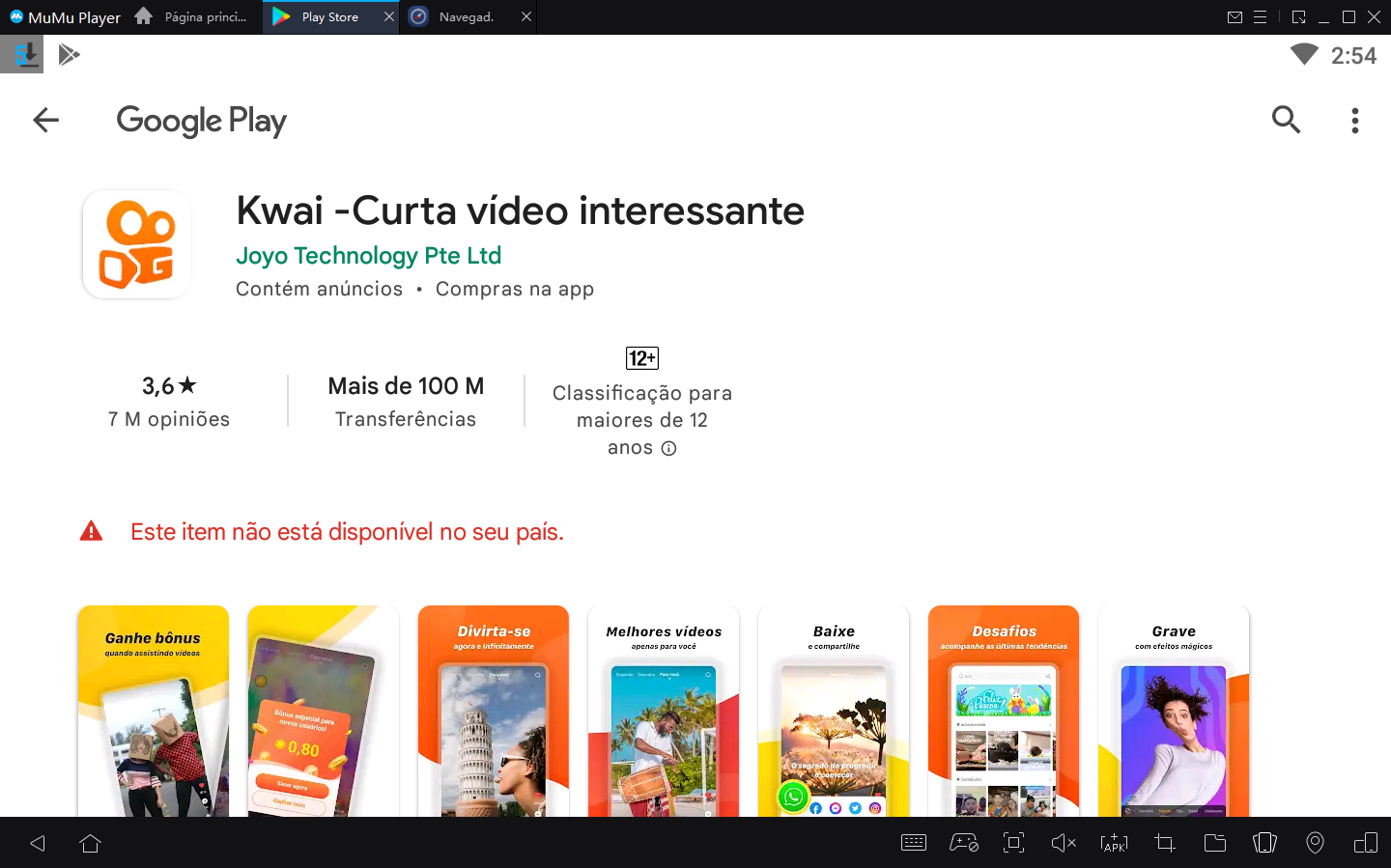Screen dimensions: 1391x868
Task: Open gamepad key mapping settings
Action: 963,843
